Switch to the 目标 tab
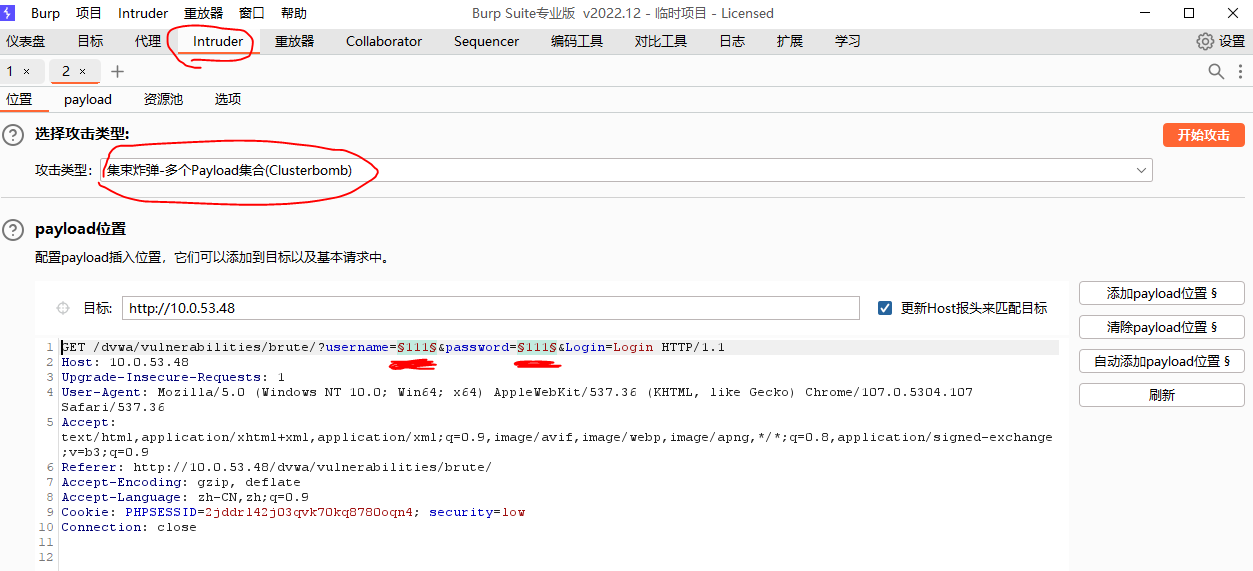 90,41
